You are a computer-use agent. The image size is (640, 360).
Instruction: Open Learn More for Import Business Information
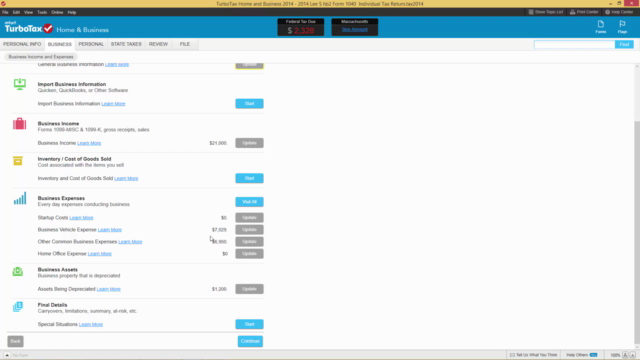coord(113,104)
